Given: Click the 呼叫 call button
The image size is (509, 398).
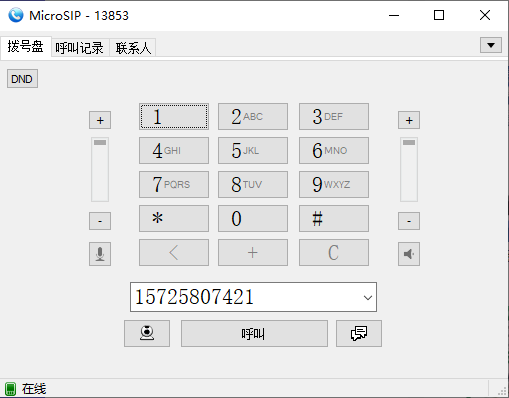Looking at the screenshot, I should tap(254, 333).
